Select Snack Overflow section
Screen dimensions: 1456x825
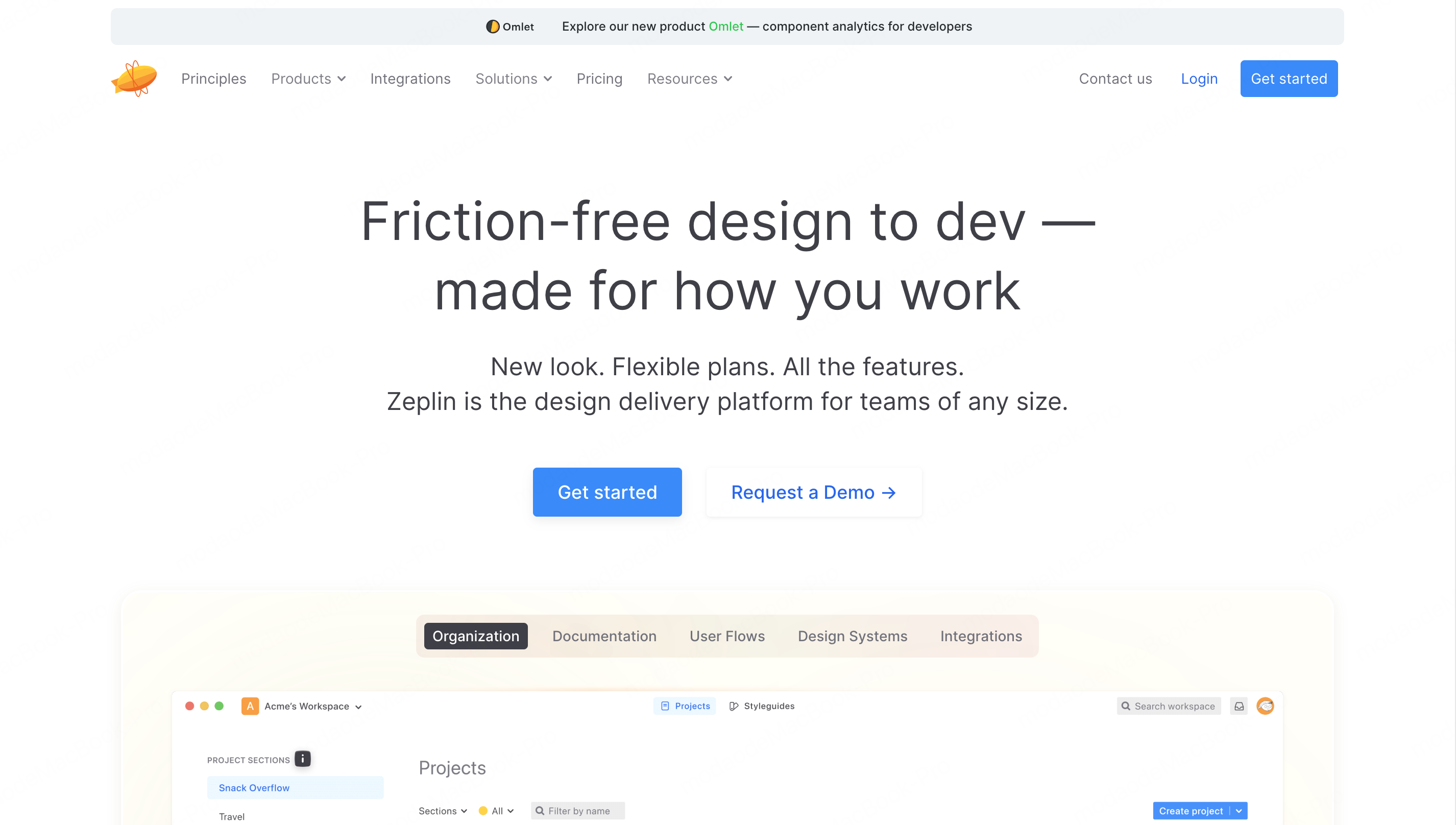click(x=295, y=788)
